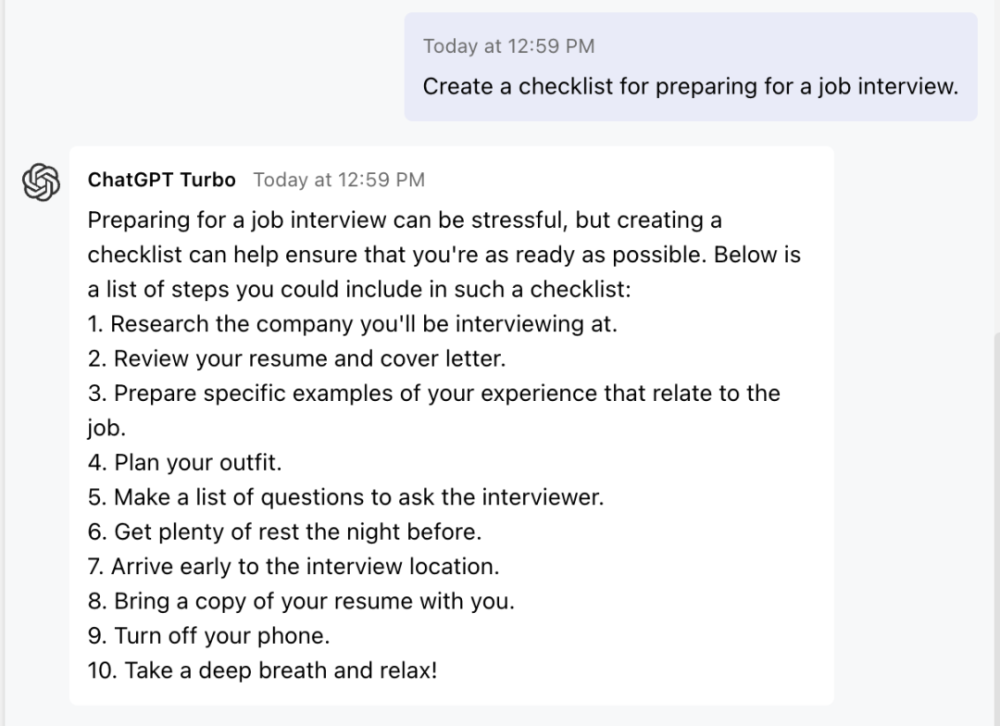Select the 'Arrive early to the interview' item
Image resolution: width=1000 pixels, height=726 pixels.
coord(293,566)
